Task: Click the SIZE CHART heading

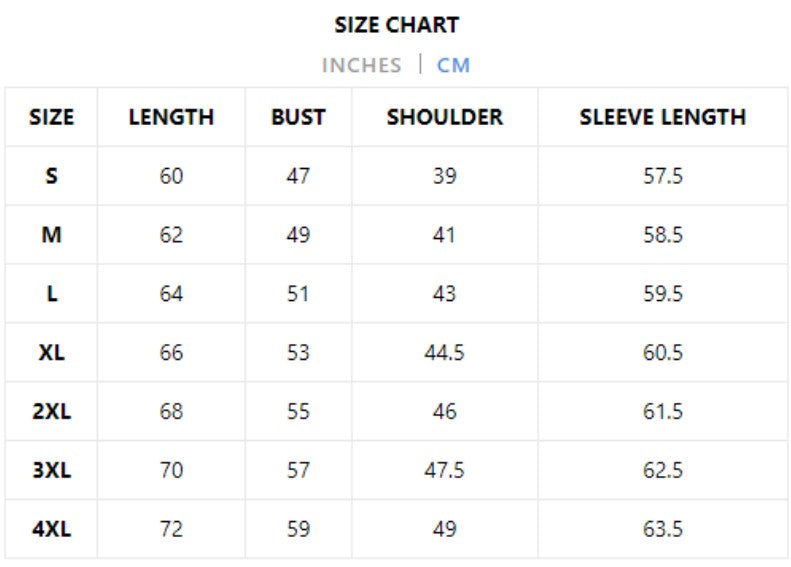Action: (397, 25)
